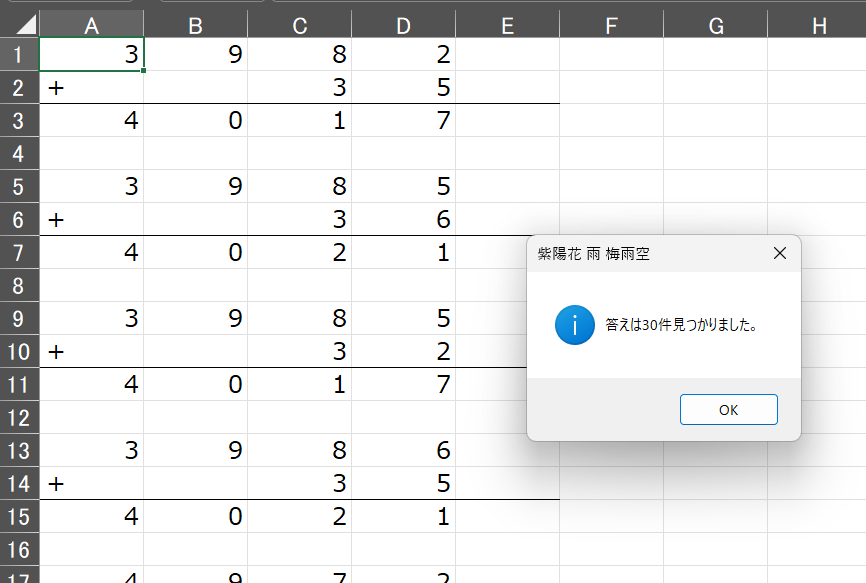Close the 紫陽花 雨 梅雨空 dialog
Image resolution: width=866 pixels, height=583 pixels.
(x=780, y=253)
